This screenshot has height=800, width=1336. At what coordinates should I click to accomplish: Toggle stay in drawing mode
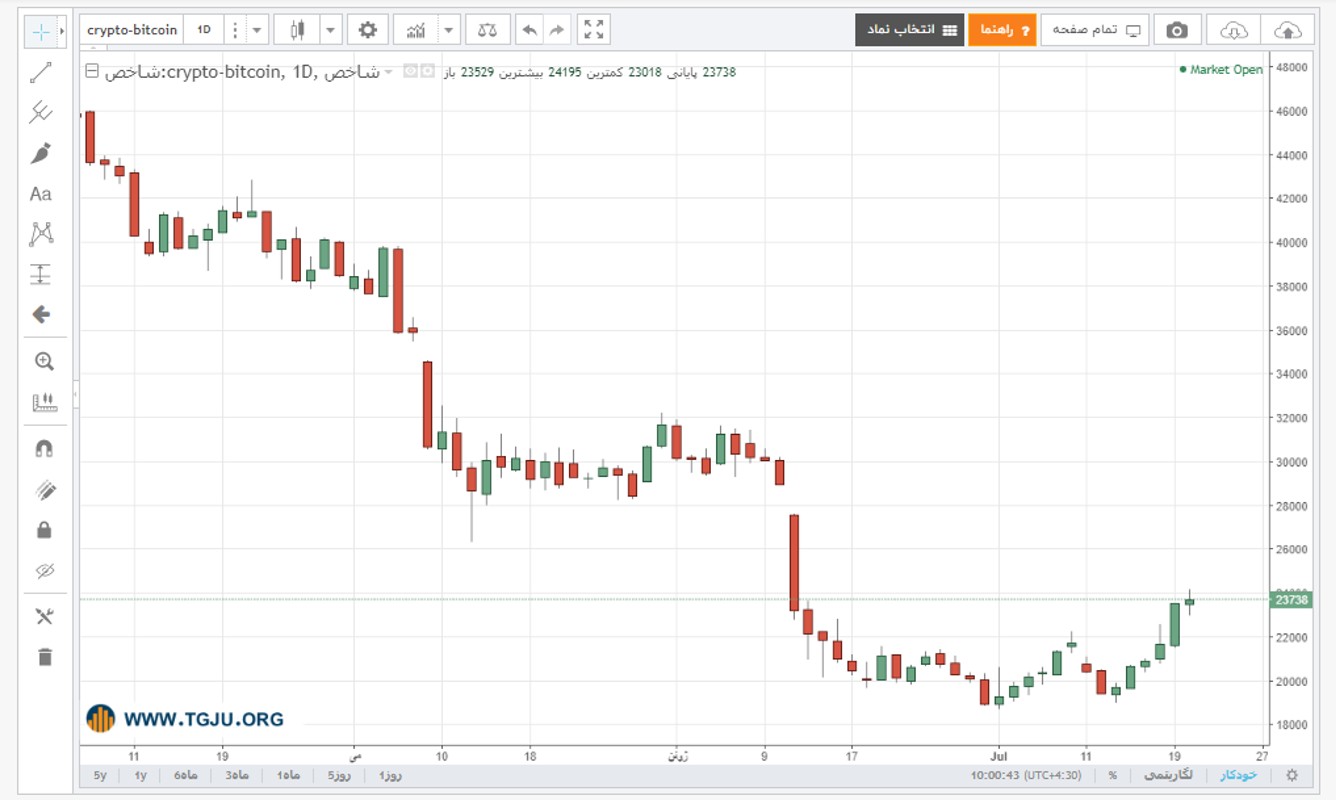coord(44,490)
